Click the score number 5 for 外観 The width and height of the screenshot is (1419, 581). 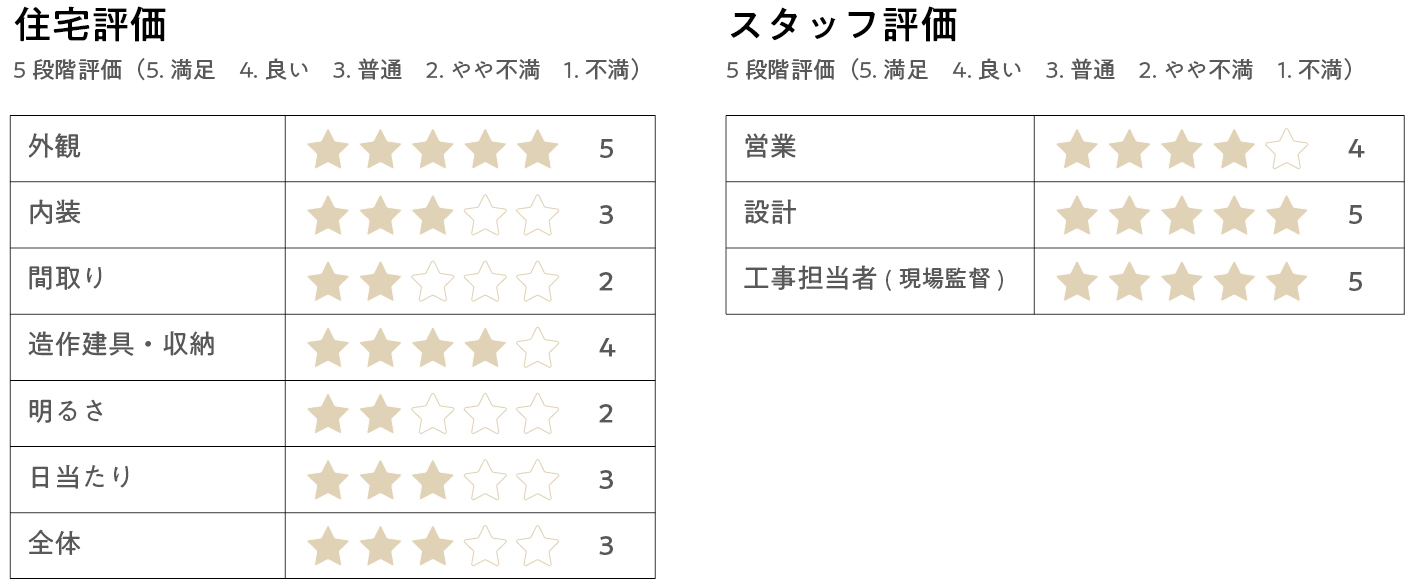[606, 149]
